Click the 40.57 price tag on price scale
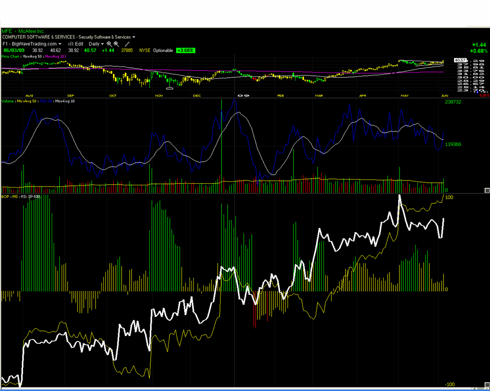 (x=460, y=60)
